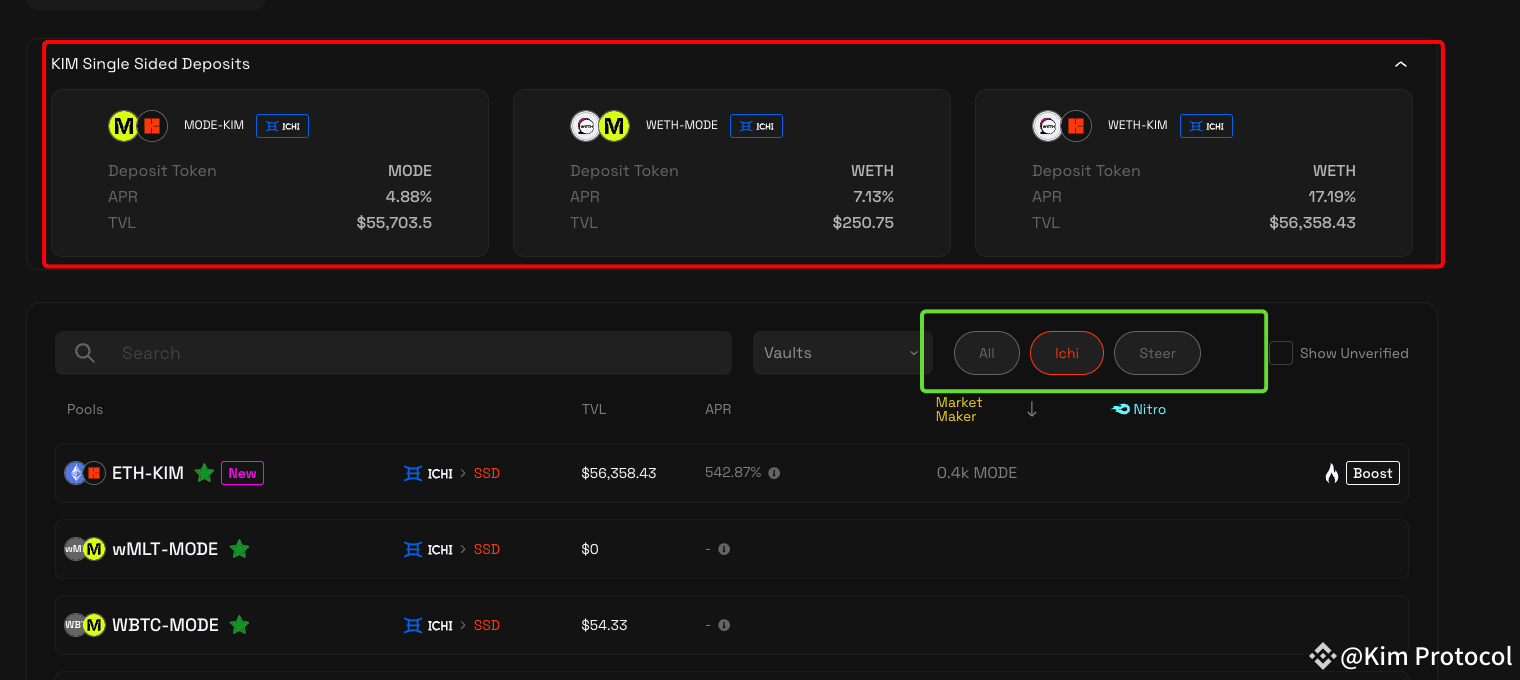This screenshot has width=1520, height=680.
Task: Click the APR info icon for ETH-KIM
Action: pos(774,473)
